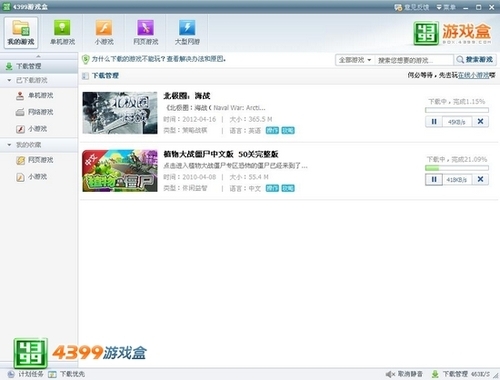Switch to the 单机游戏 top tab

coord(62,32)
